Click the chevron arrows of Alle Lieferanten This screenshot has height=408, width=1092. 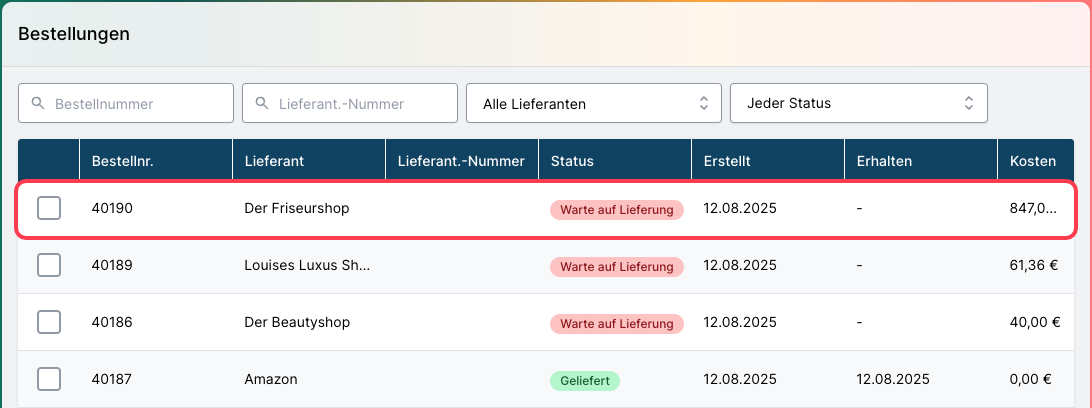click(x=703, y=104)
